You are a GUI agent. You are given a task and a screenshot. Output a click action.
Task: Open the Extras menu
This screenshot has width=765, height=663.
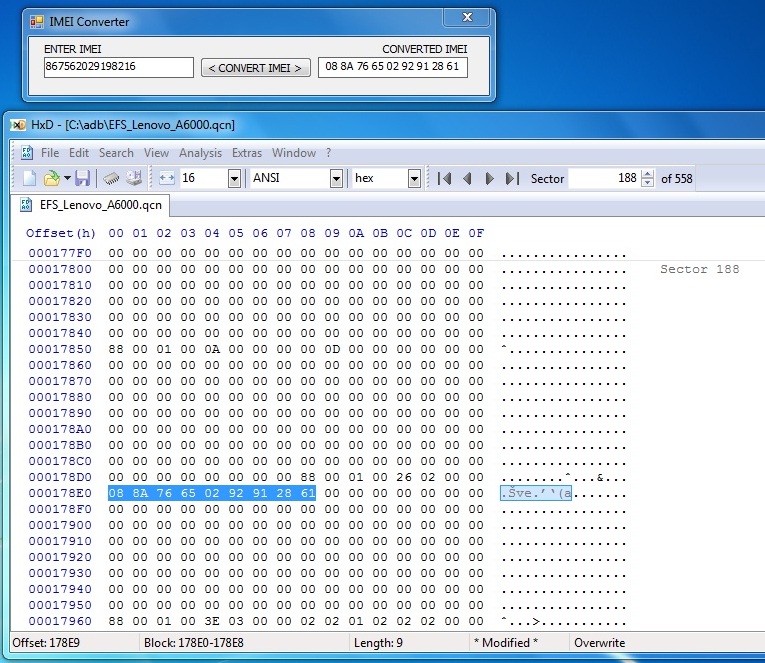point(247,153)
